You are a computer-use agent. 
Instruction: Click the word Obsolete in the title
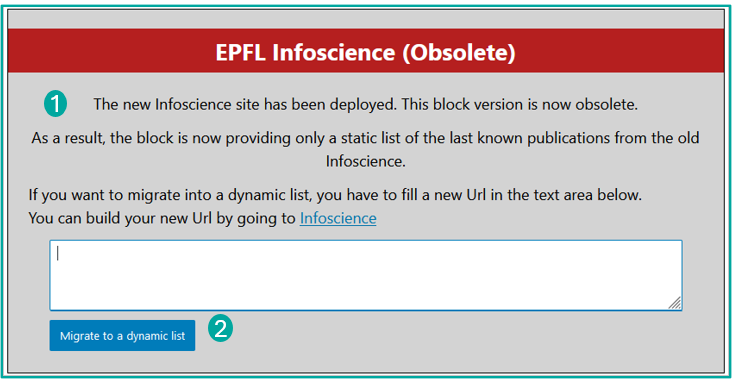click(x=459, y=52)
